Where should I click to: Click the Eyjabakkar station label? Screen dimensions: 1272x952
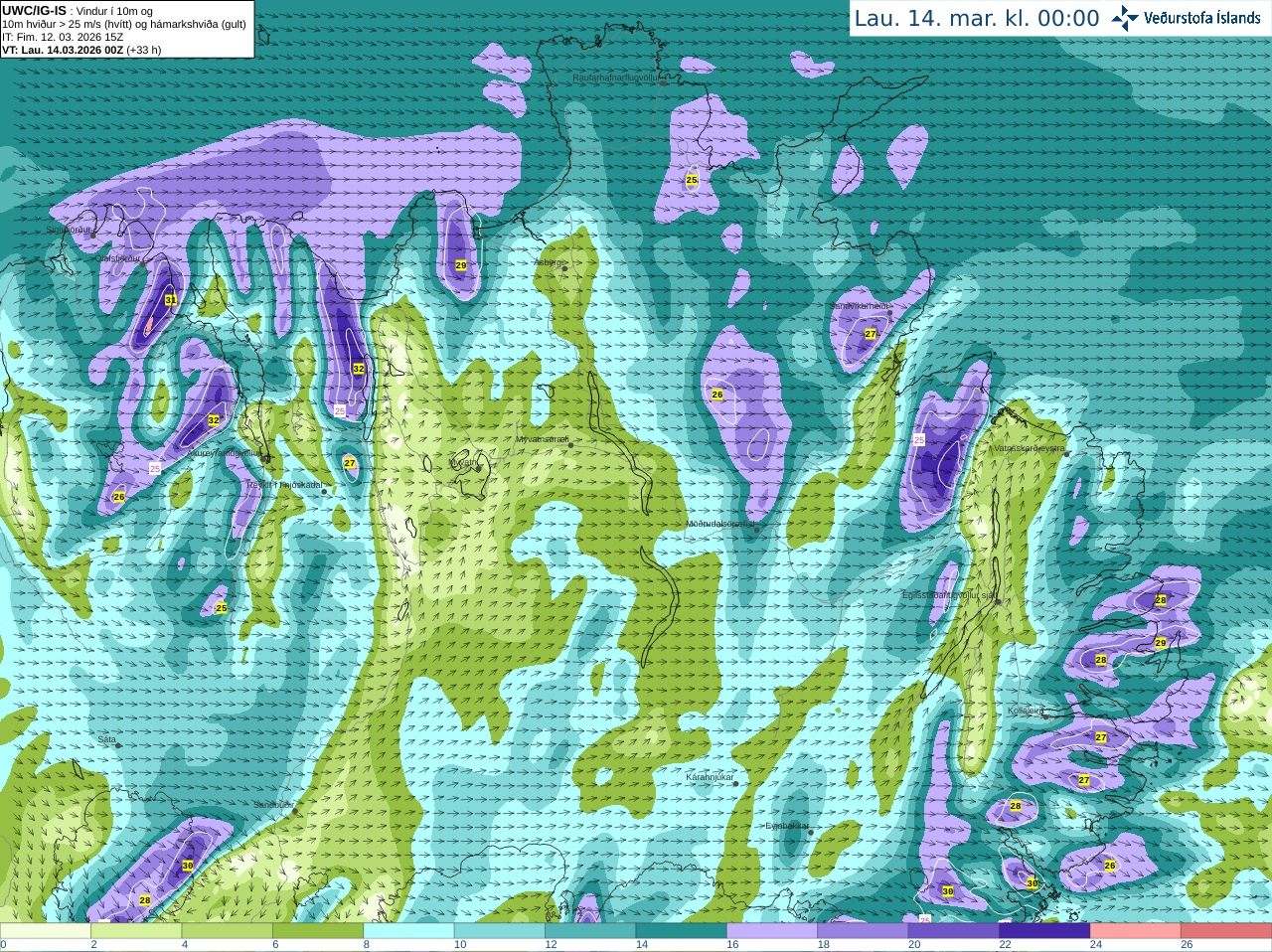(x=787, y=825)
